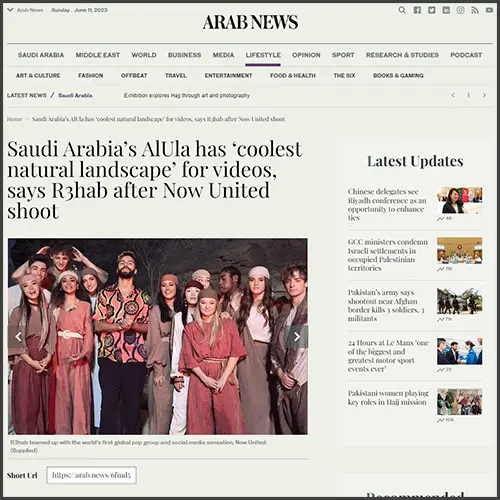This screenshot has width=500, height=500.
Task: Open Pakistani women Hajj mission story
Action: pyautogui.click(x=388, y=397)
